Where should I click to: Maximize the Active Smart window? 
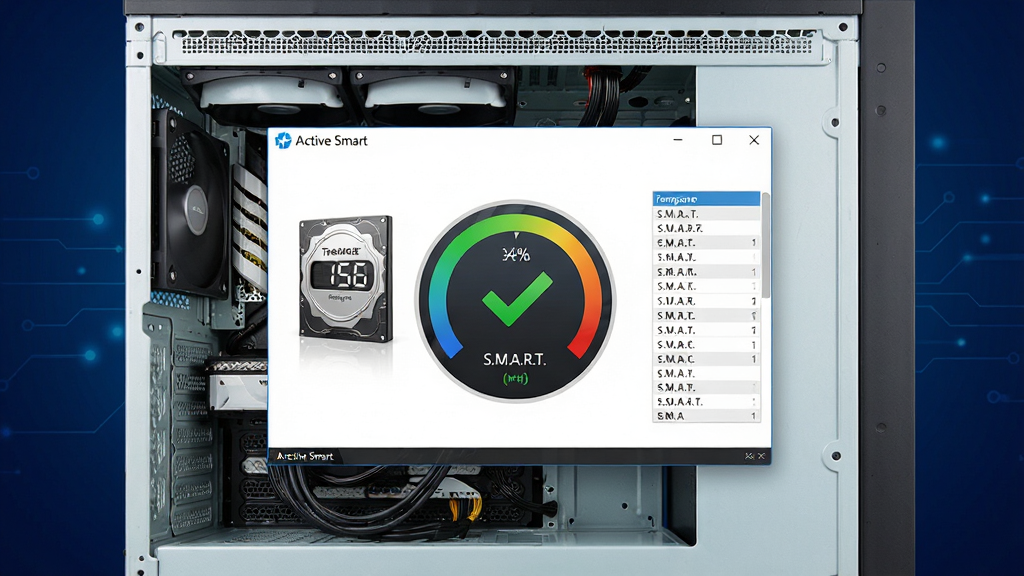[717, 140]
